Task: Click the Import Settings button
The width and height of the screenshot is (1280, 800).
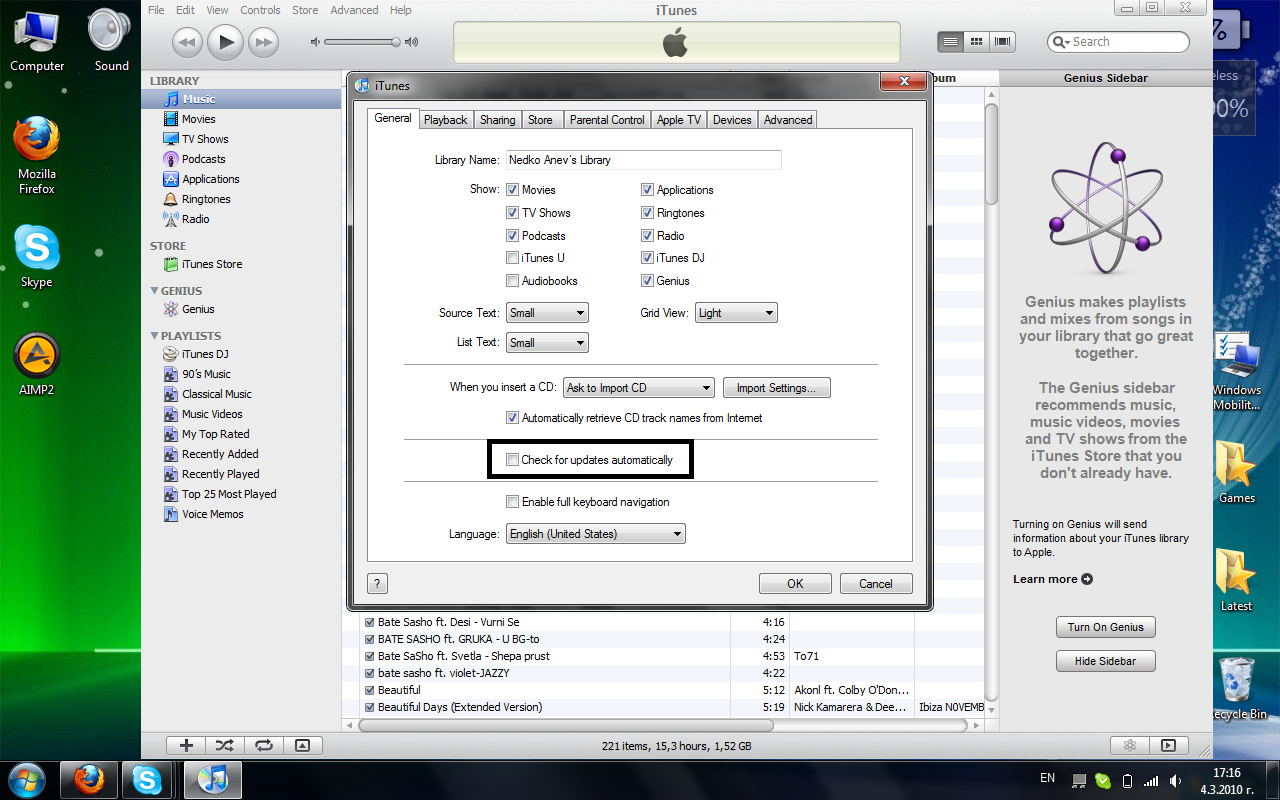Action: click(777, 388)
